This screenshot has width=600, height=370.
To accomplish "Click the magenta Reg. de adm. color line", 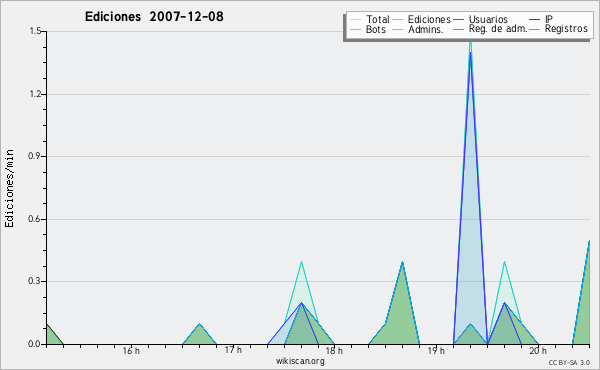I will tap(458, 29).
